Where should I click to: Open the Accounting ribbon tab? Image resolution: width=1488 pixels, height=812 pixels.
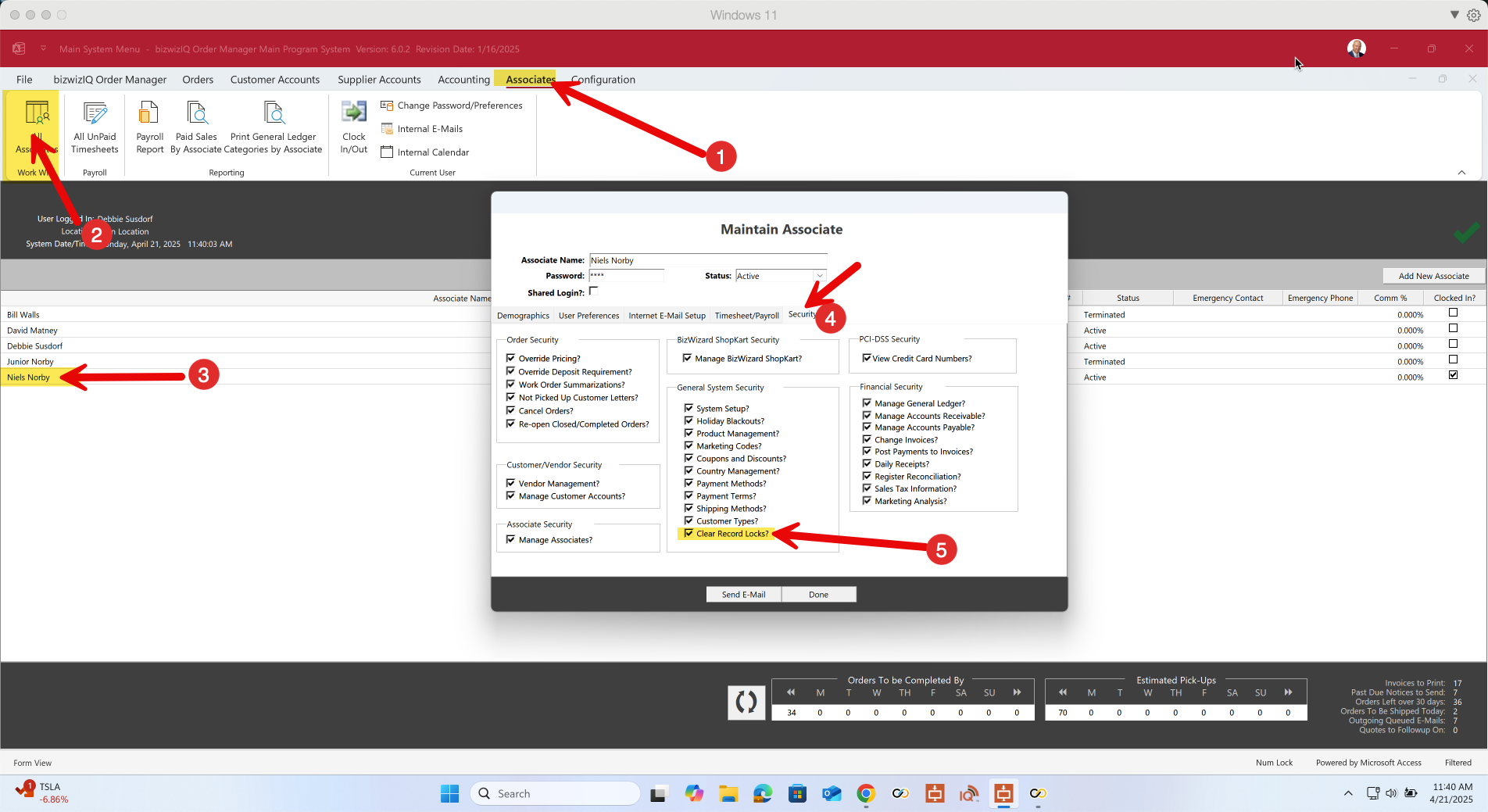[x=464, y=80]
